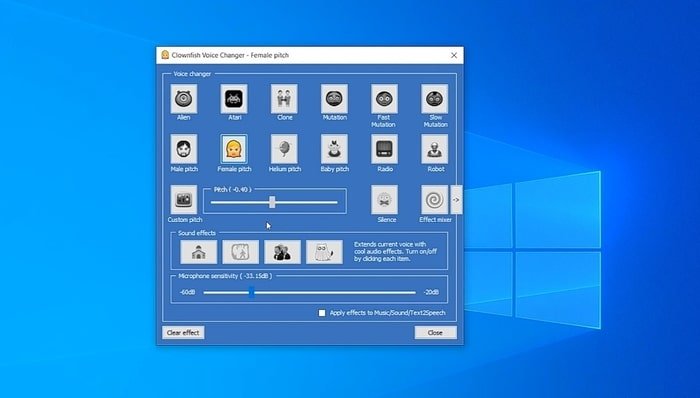Toggle the church sound effect
The width and height of the screenshot is (700, 398).
[199, 252]
